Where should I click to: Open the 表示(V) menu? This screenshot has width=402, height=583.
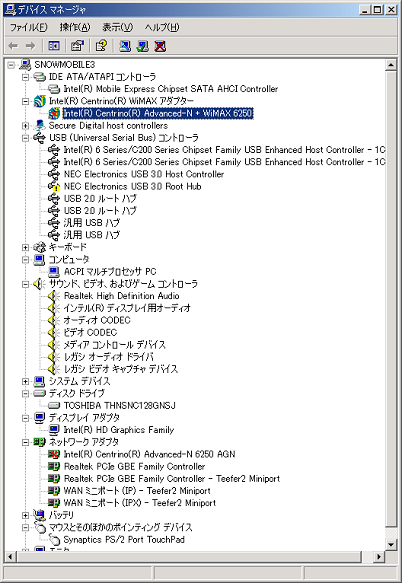point(117,27)
